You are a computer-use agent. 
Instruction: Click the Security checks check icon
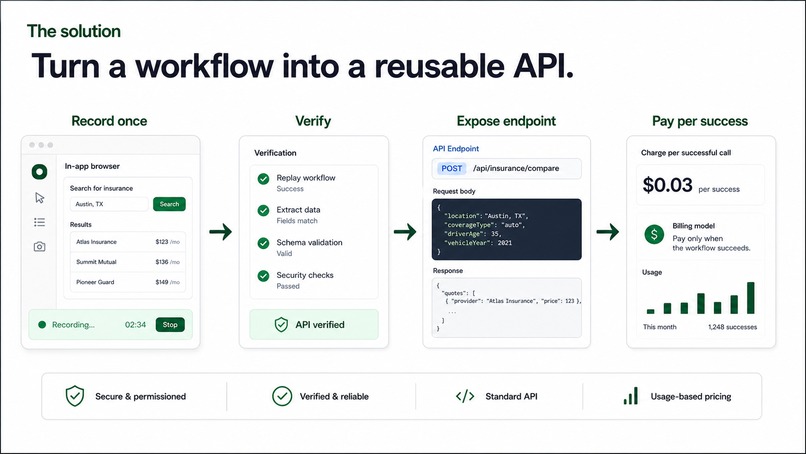263,276
